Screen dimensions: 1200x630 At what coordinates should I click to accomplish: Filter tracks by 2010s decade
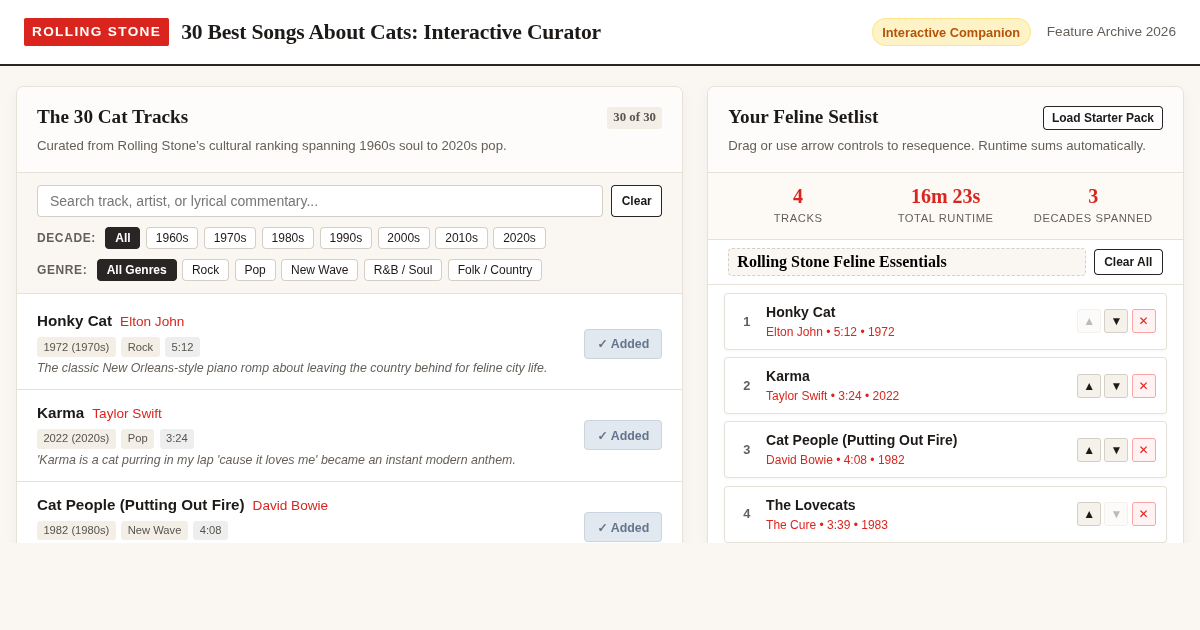click(461, 238)
